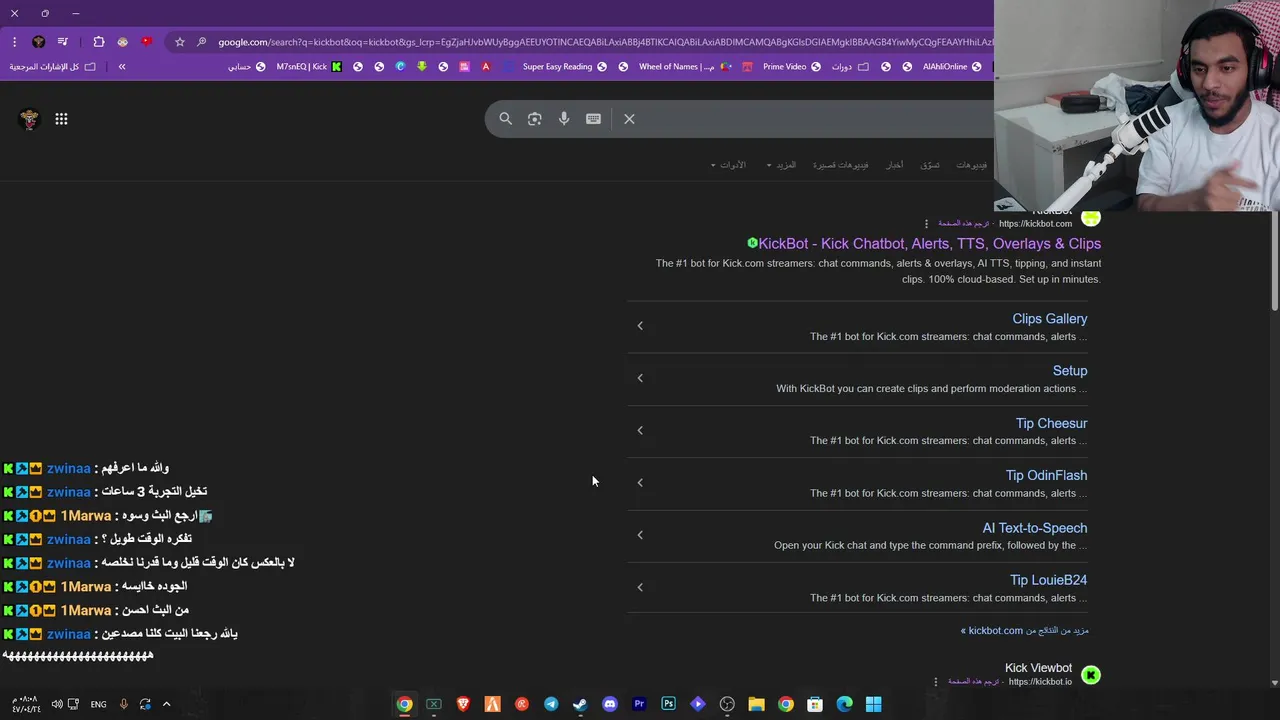1280x720 pixels.
Task: Expand the المزيد more filters dropdown
Action: click(x=781, y=165)
